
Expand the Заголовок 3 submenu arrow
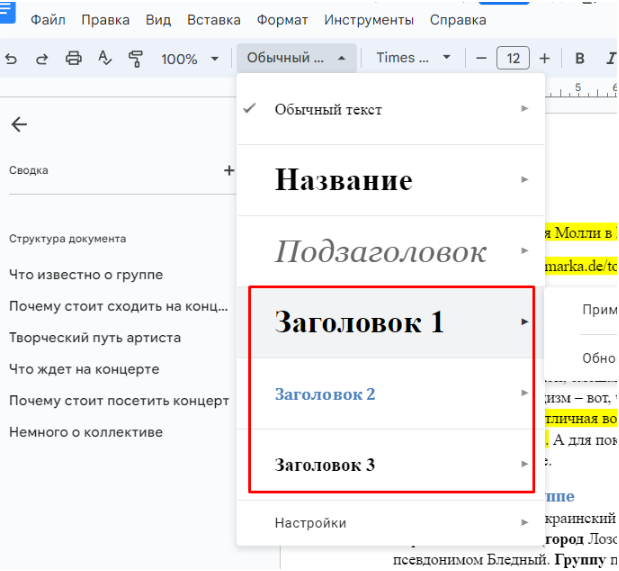(524, 464)
